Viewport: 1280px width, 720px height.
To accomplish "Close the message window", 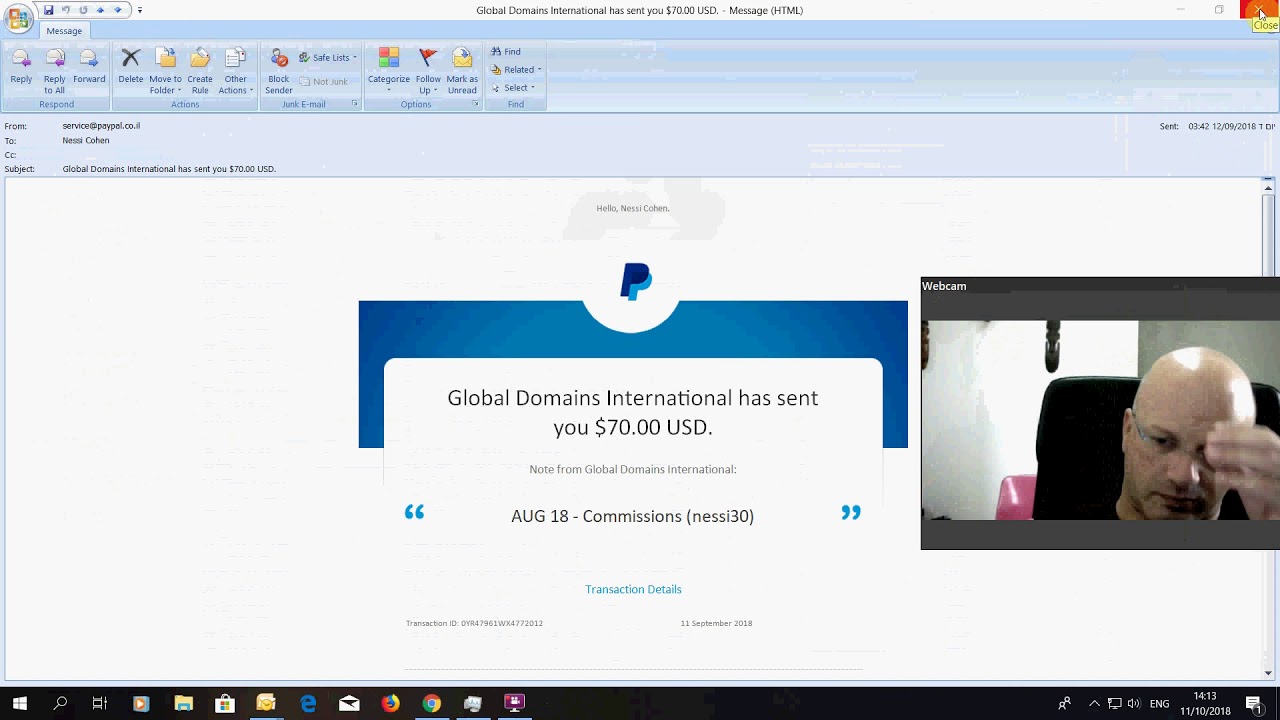I will coord(1260,10).
